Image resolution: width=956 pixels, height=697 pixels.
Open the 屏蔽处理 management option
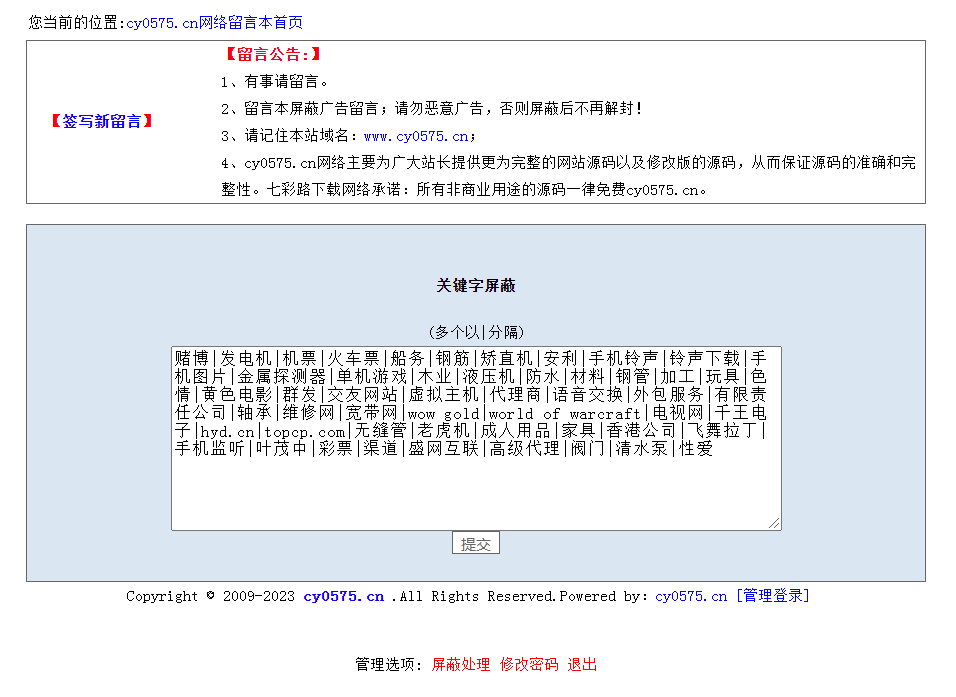(x=461, y=665)
